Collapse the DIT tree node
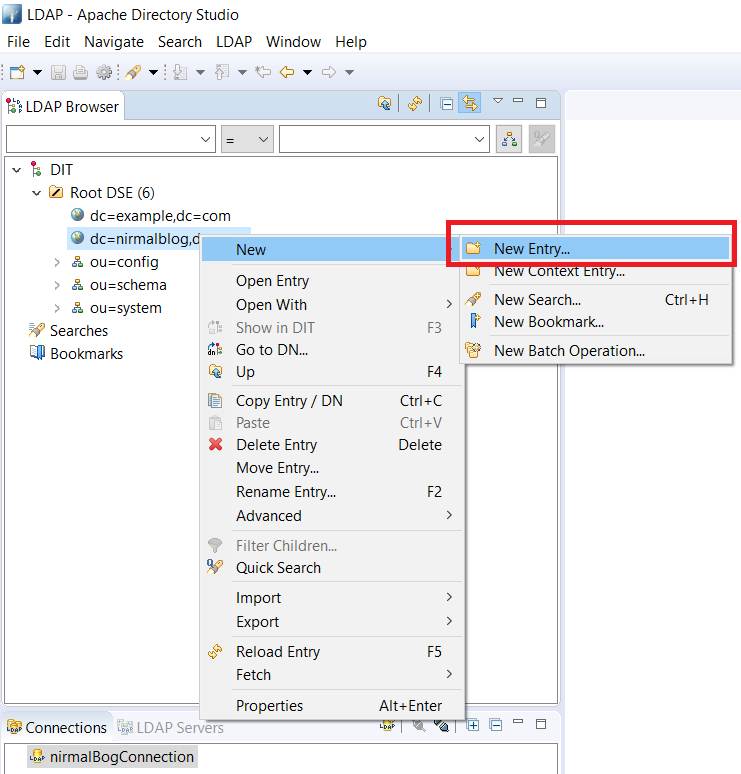Screen dimensions: 741x774 tap(17, 170)
